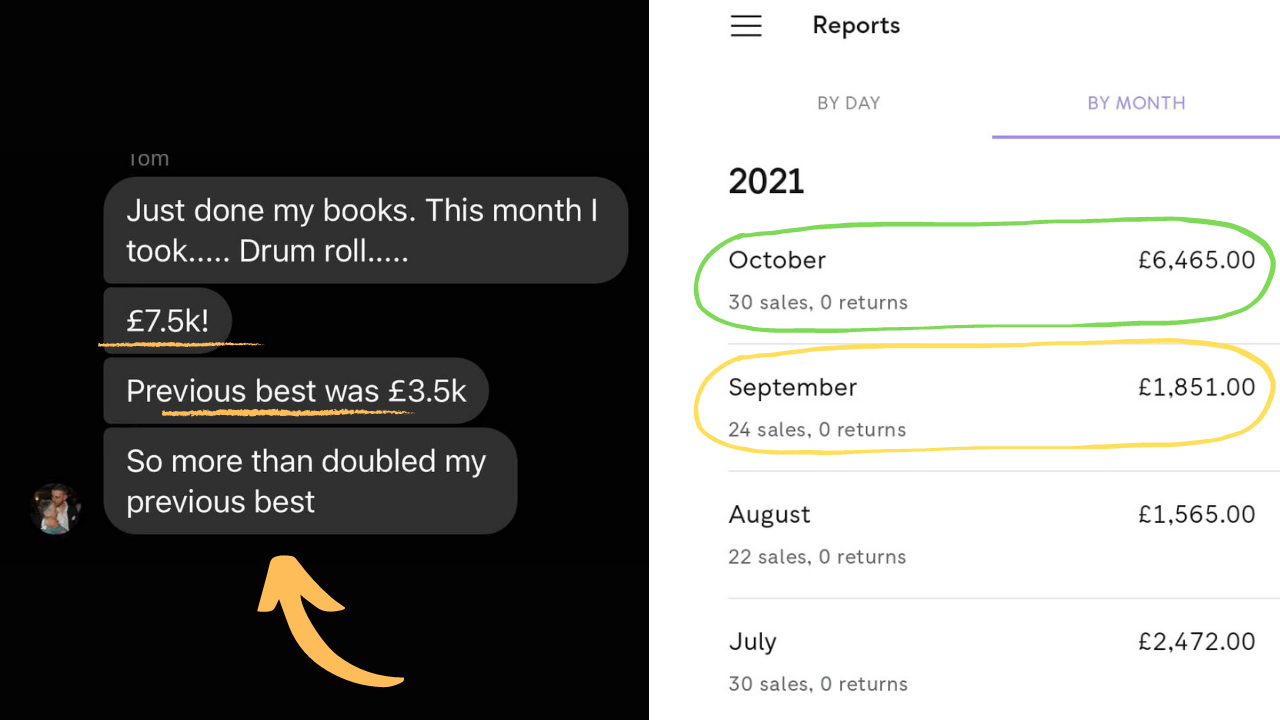This screenshot has width=1280, height=720.
Task: Select the BY MONTH tab
Action: pyautogui.click(x=1136, y=103)
